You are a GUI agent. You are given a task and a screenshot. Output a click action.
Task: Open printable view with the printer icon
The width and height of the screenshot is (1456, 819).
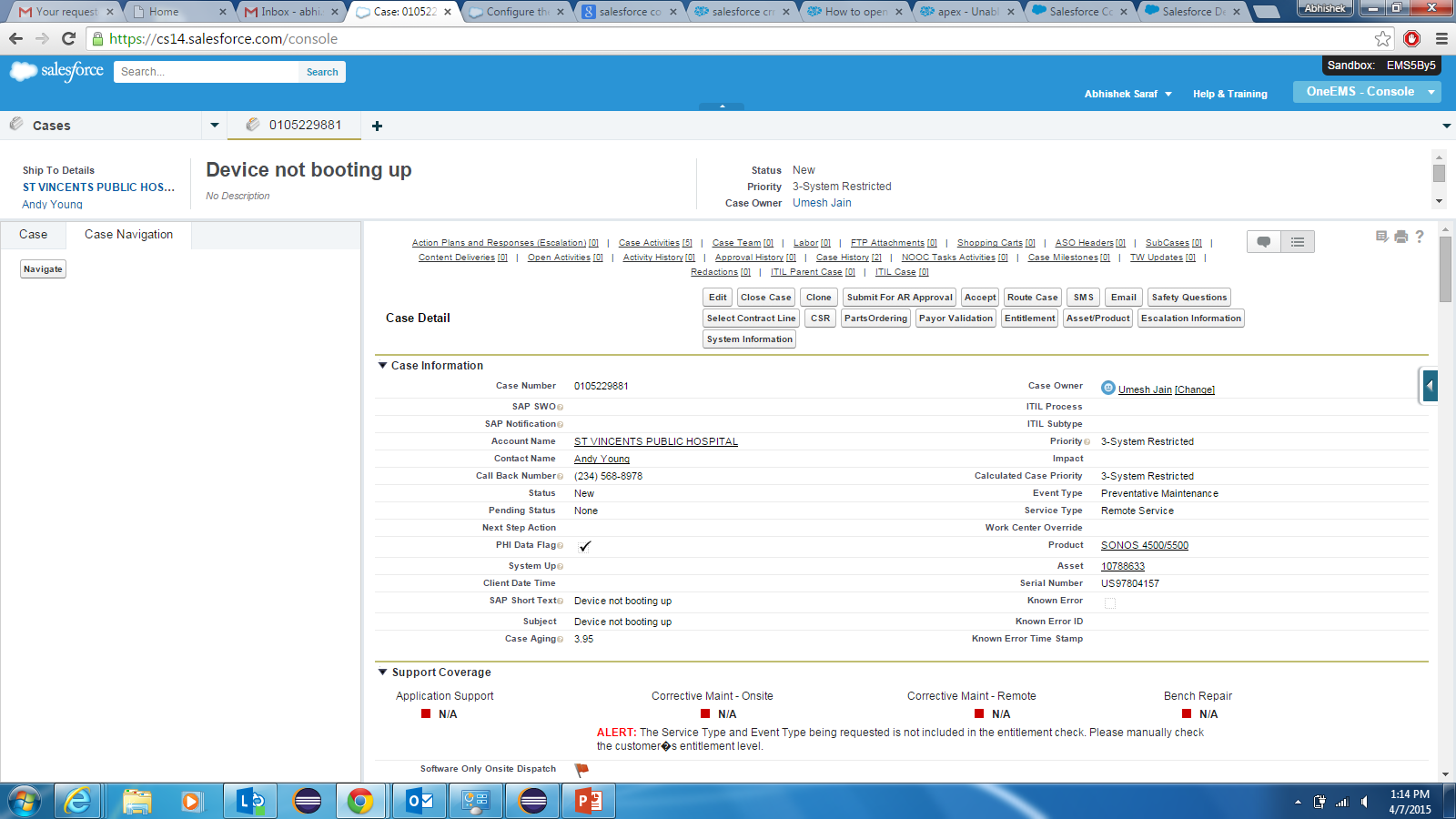(x=1401, y=237)
